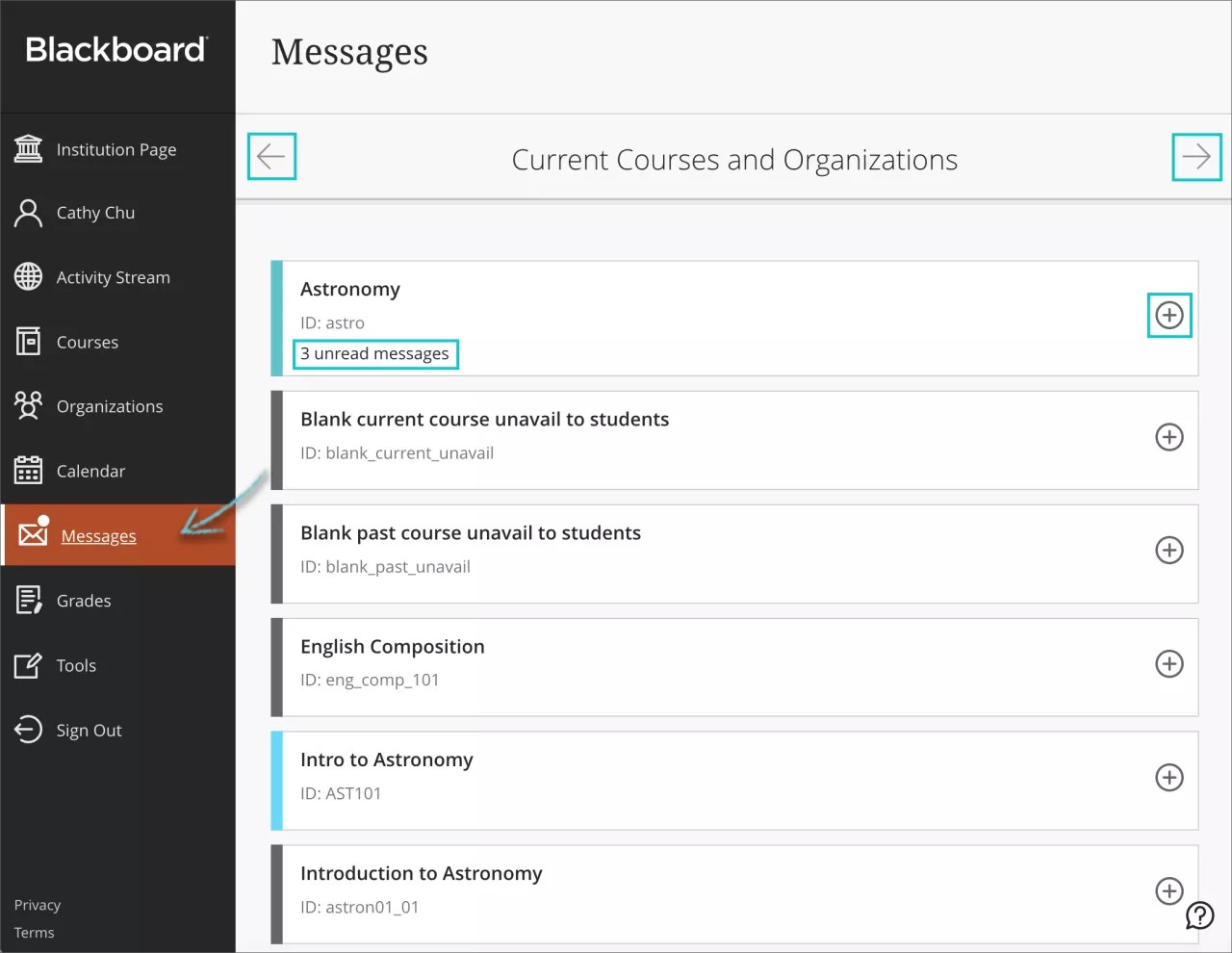Open the 3 unread messages for Astronomy
The image size is (1232, 953).
pyautogui.click(x=375, y=353)
